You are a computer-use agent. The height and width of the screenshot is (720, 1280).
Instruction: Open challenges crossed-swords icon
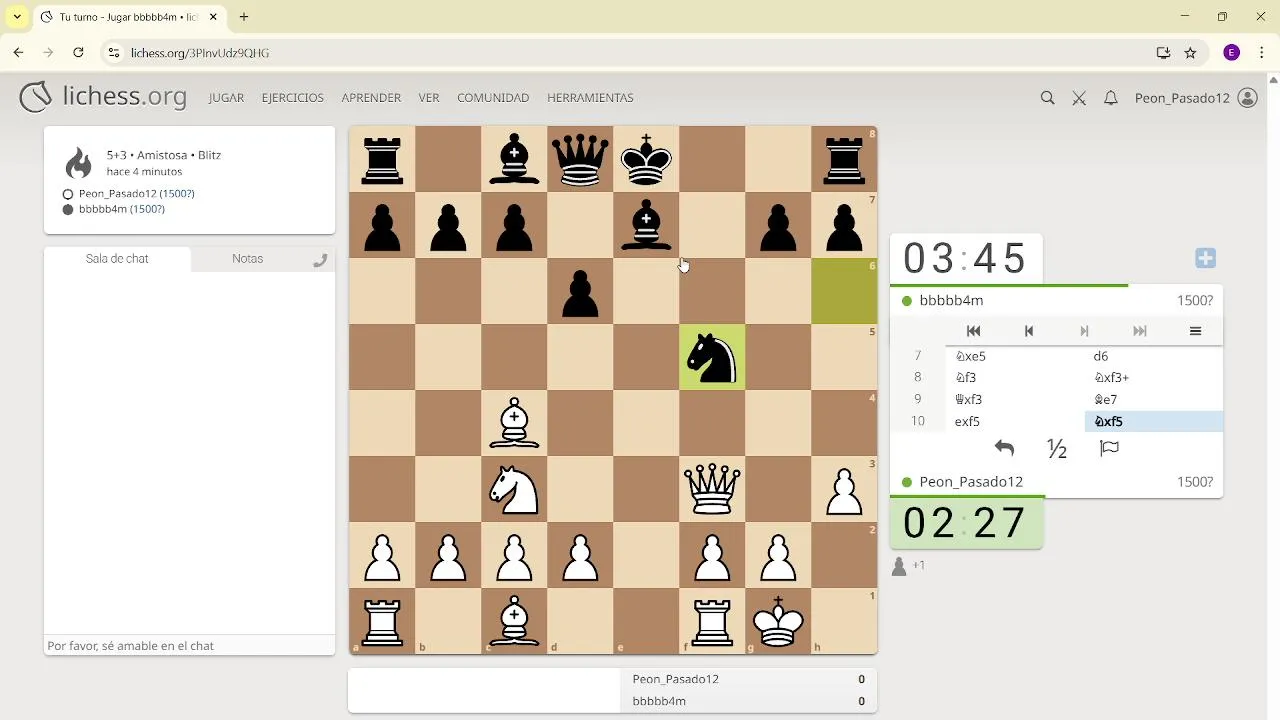click(1079, 98)
